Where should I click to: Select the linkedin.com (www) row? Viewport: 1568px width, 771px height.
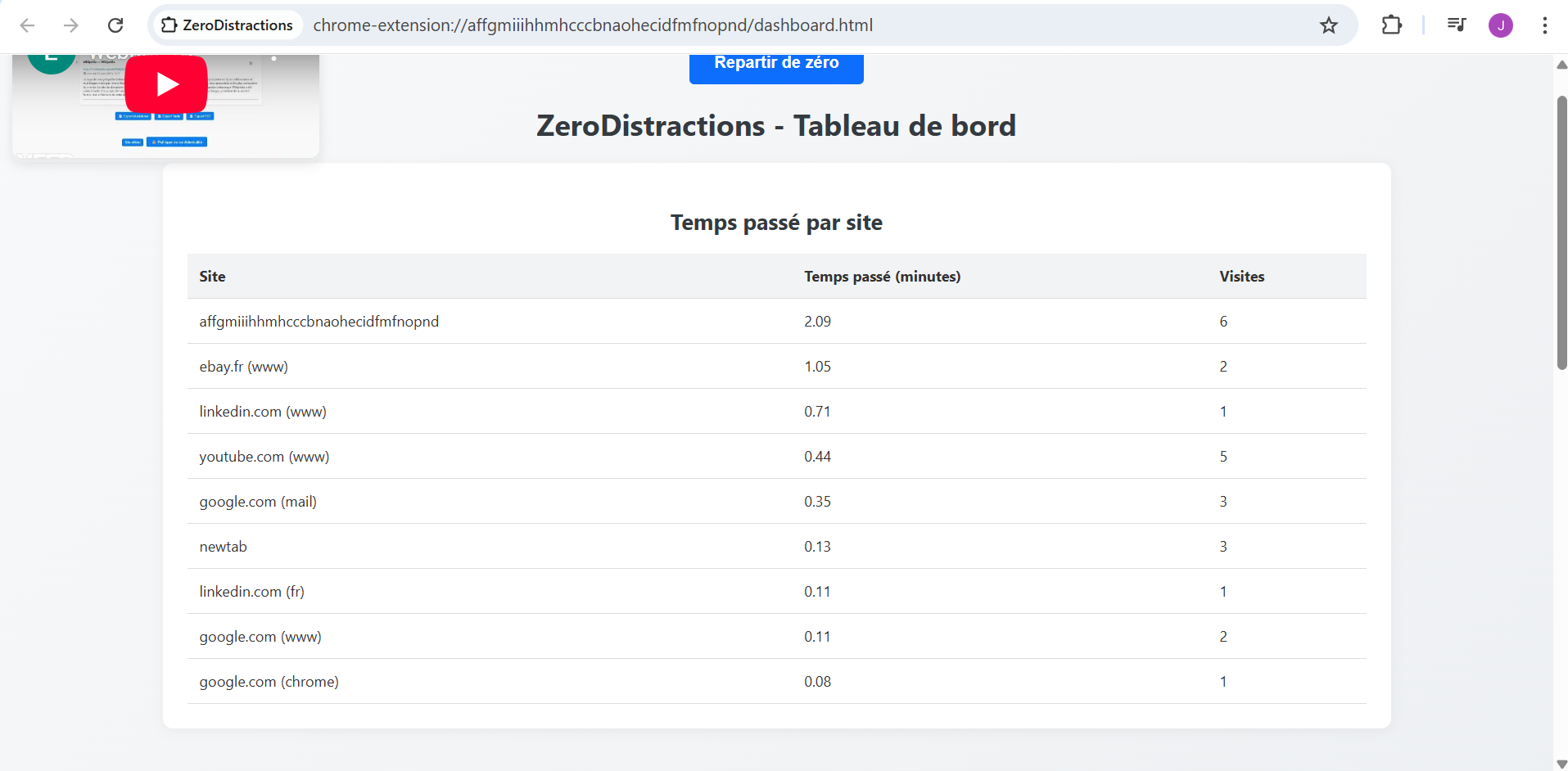coord(776,411)
